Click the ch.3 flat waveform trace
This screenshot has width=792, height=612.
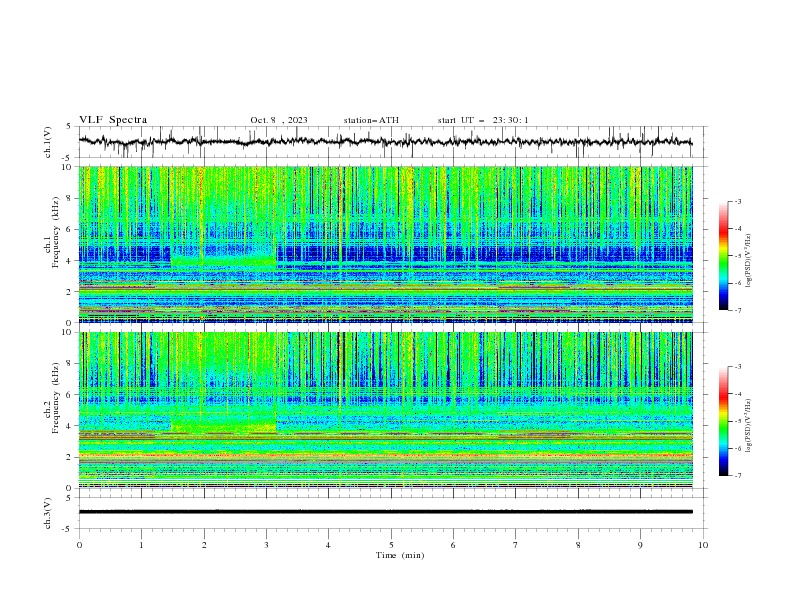[386, 512]
